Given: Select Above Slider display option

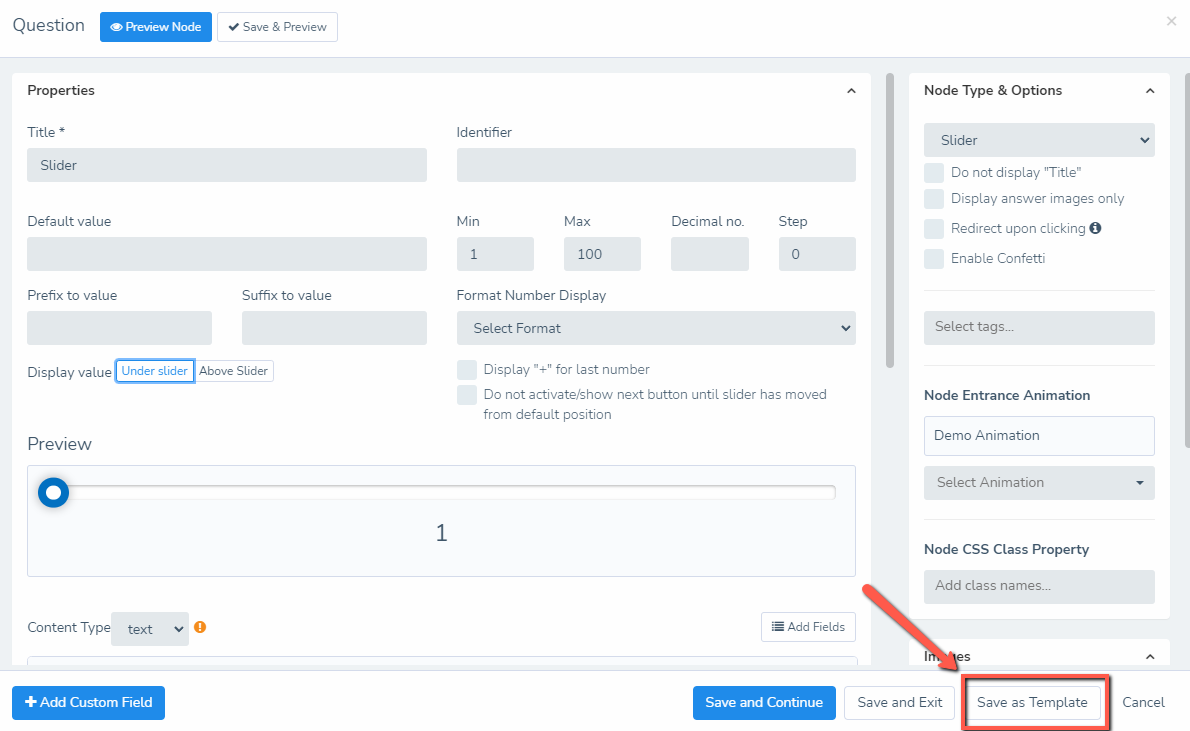Looking at the screenshot, I should [234, 371].
